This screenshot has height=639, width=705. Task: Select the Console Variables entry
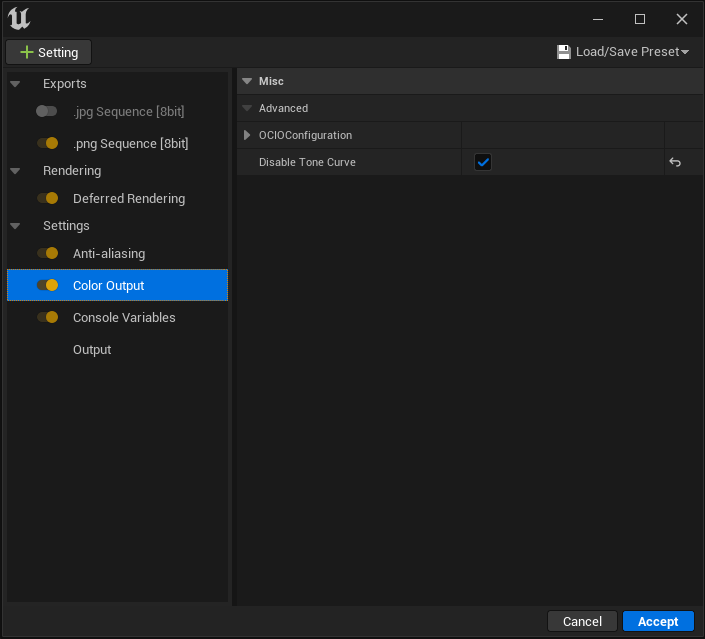point(124,317)
